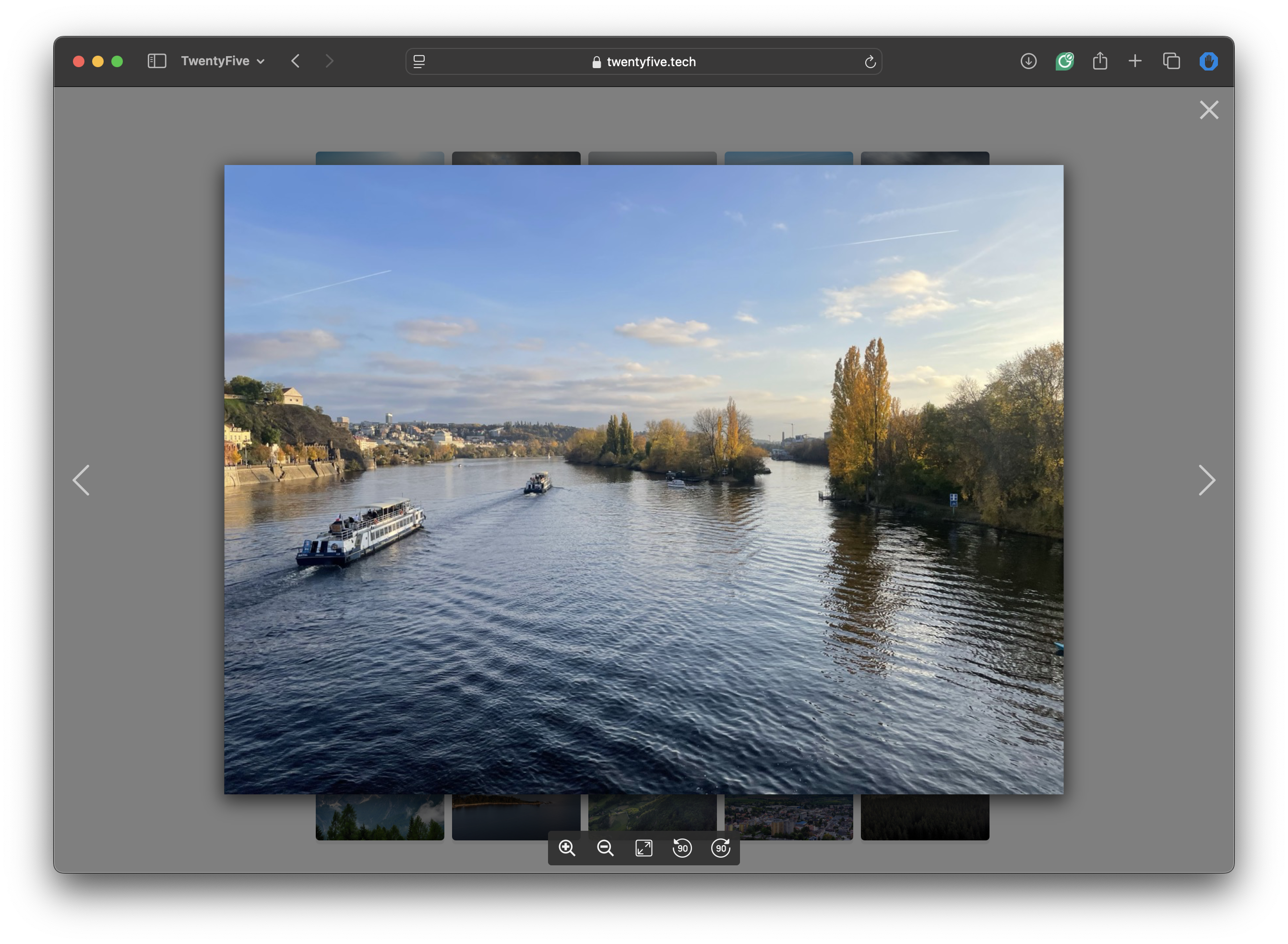This screenshot has height=944, width=1288.
Task: Open the page reader menu icon
Action: point(419,62)
